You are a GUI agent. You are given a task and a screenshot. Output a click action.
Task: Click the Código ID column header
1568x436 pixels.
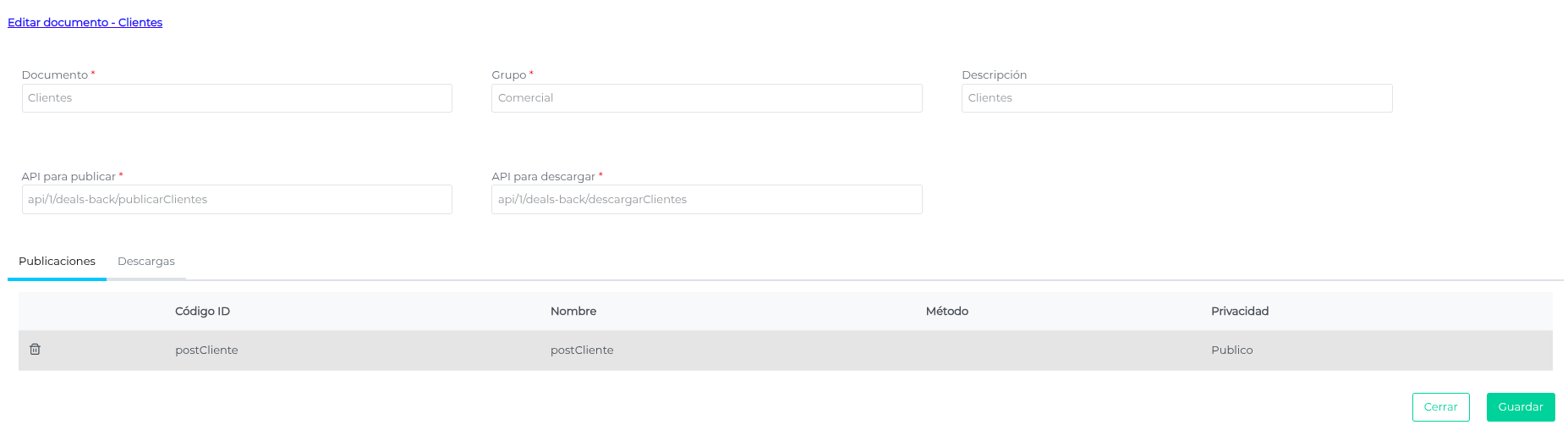[x=202, y=312]
